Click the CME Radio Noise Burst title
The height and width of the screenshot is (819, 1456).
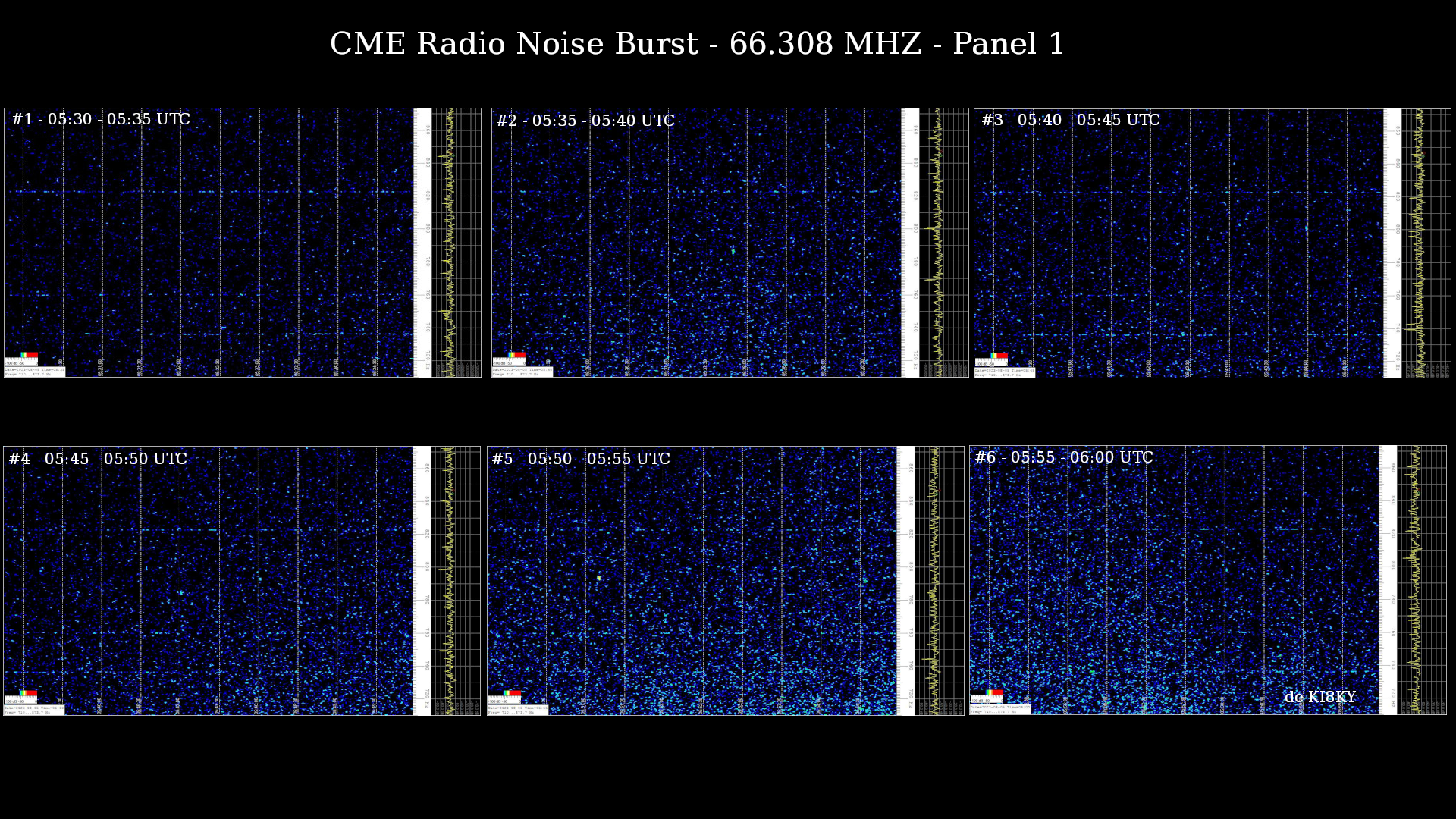697,44
